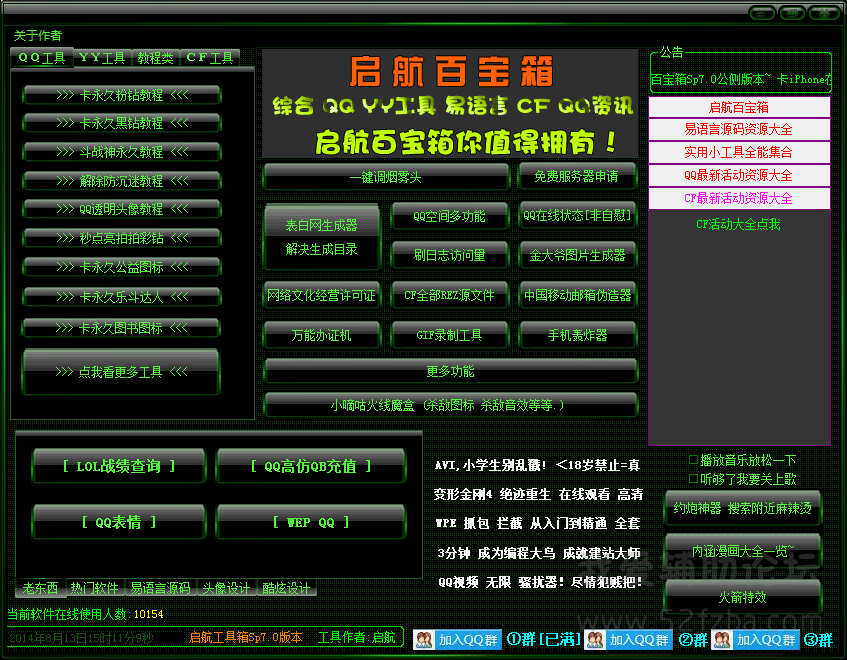The height and width of the screenshot is (660, 847).
Task: Click QQ视频 无限 骚扰器 link
Action: (540, 582)
